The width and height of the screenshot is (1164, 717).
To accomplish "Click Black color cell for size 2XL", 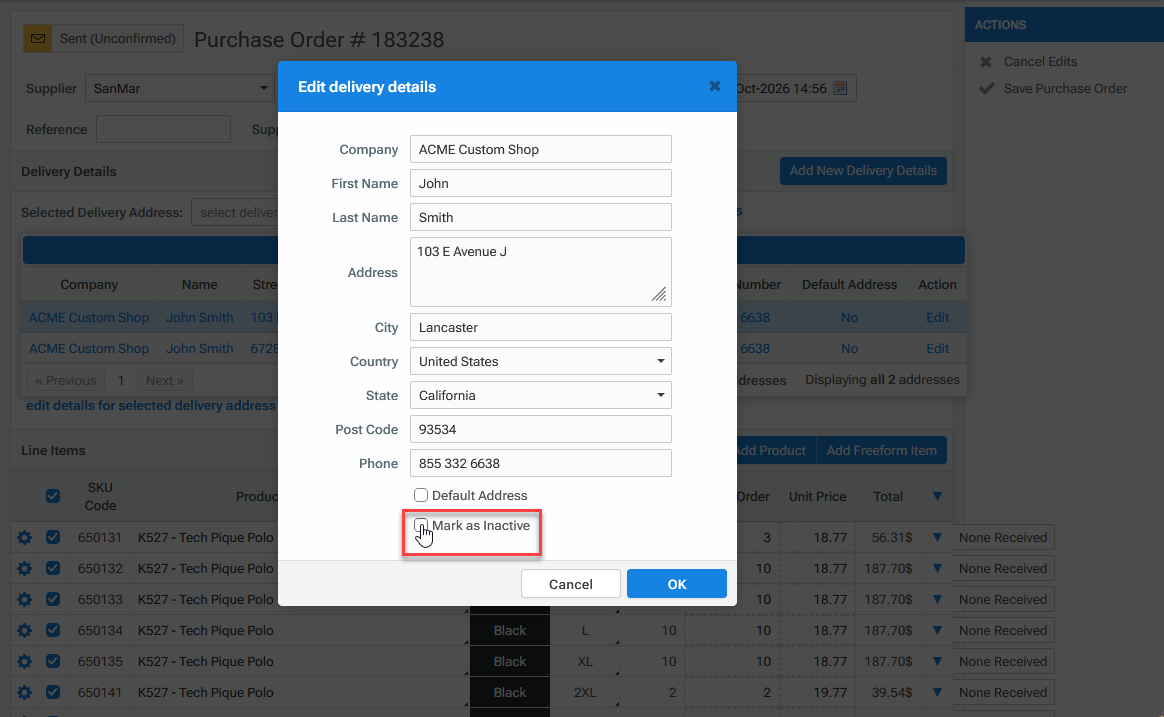I will click(x=509, y=693).
